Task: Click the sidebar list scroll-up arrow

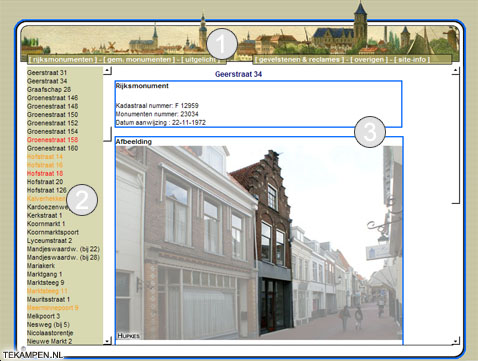Action: point(107,70)
